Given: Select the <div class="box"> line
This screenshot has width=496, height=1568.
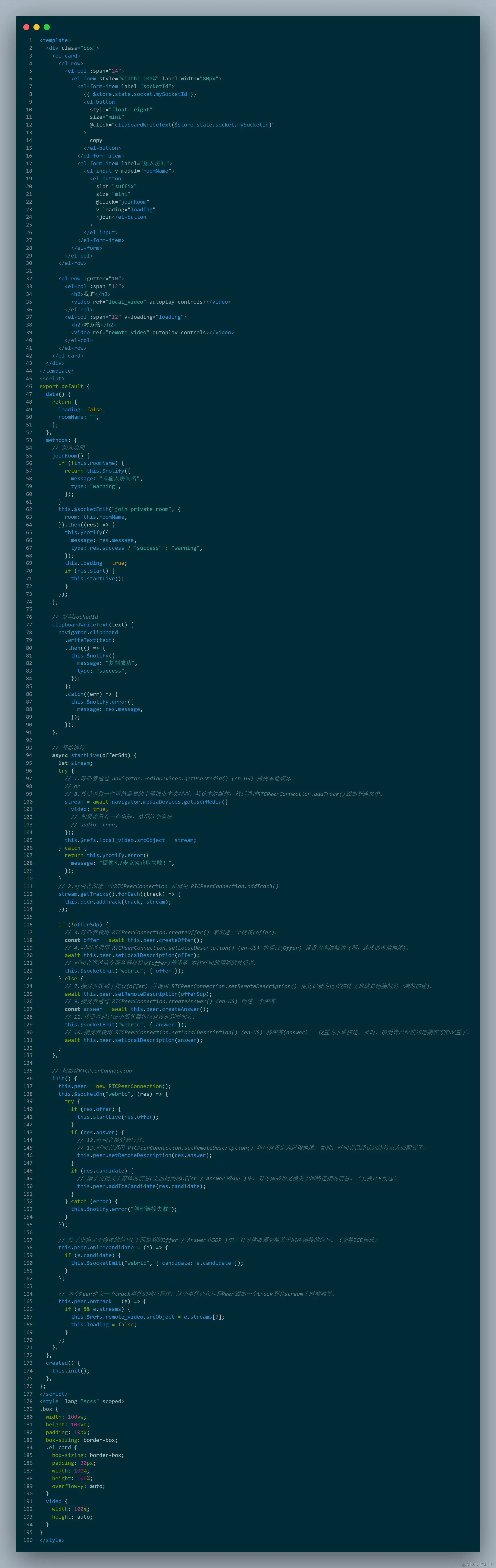Looking at the screenshot, I should 72,48.
